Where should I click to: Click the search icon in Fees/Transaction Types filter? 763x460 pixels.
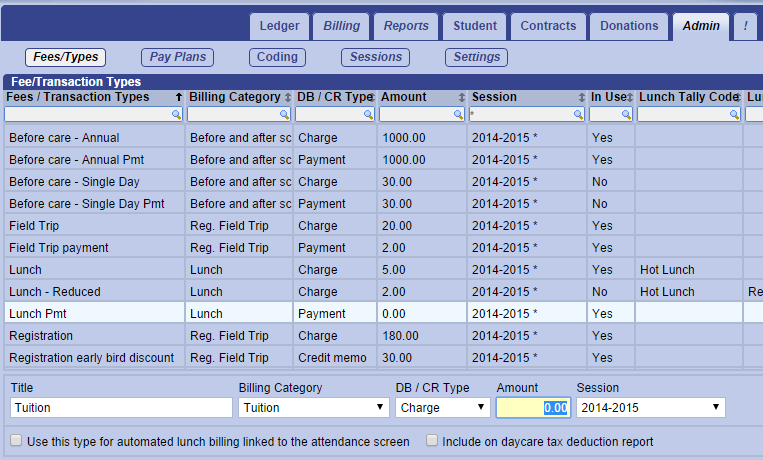(x=177, y=115)
